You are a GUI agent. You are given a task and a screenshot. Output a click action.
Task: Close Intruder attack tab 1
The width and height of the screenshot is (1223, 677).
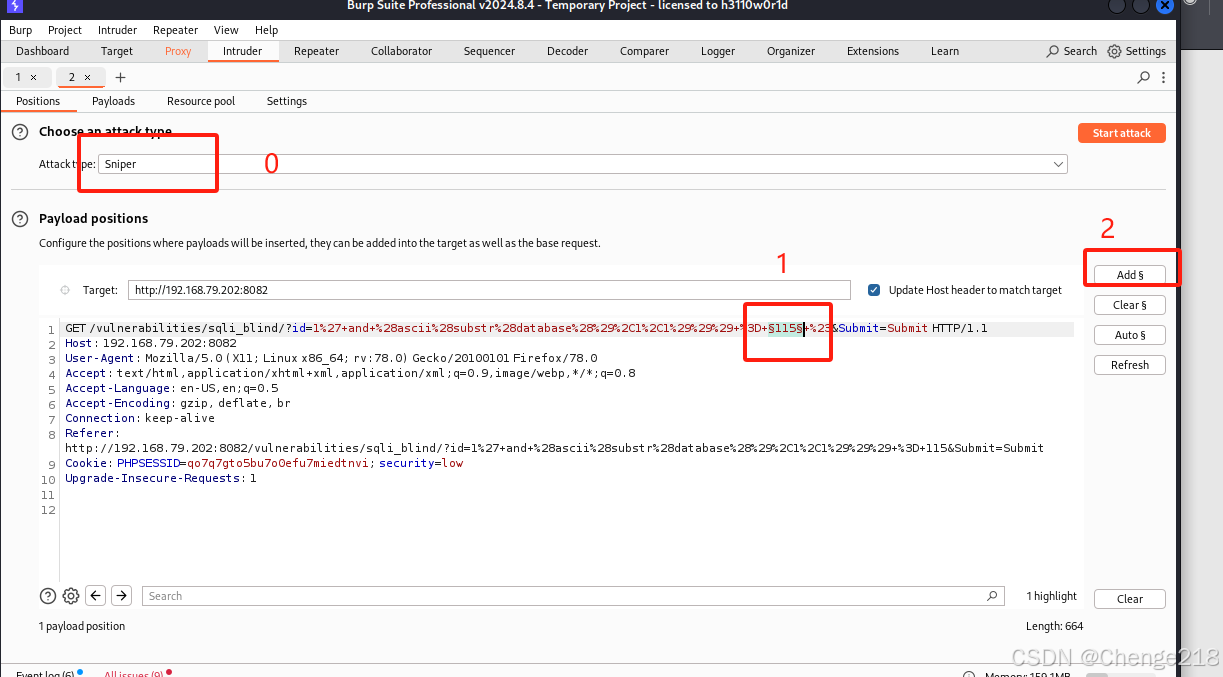pos(33,77)
